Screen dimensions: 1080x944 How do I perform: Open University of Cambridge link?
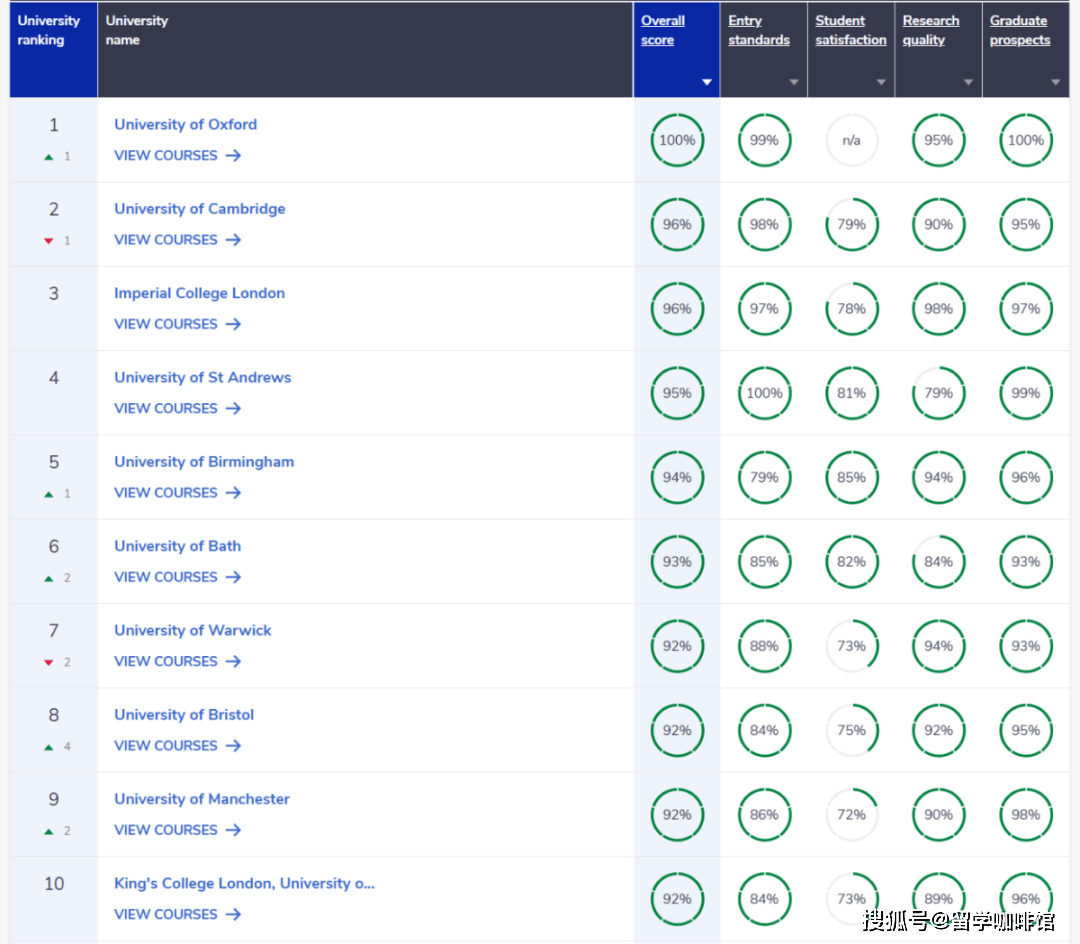pyautogui.click(x=200, y=209)
